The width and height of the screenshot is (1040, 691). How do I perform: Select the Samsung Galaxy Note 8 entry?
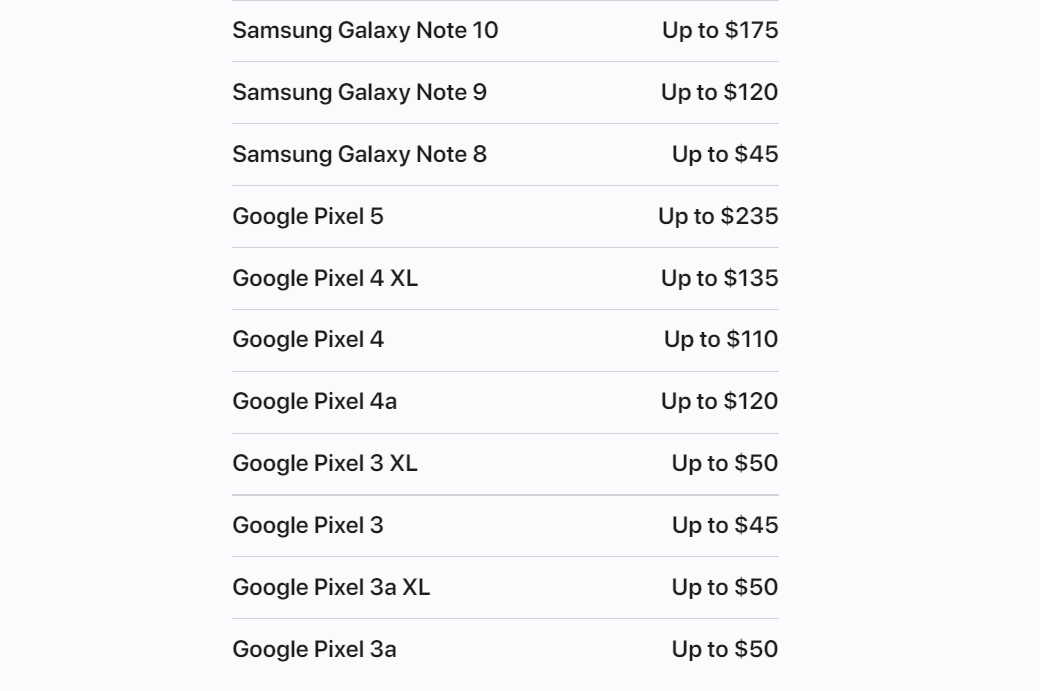(x=505, y=155)
